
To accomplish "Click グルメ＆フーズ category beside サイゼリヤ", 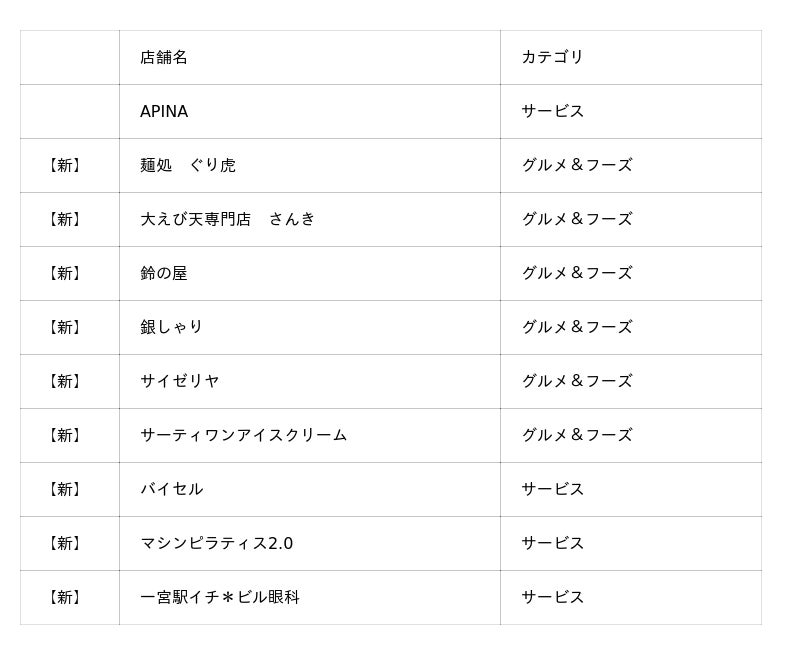I will [x=576, y=381].
